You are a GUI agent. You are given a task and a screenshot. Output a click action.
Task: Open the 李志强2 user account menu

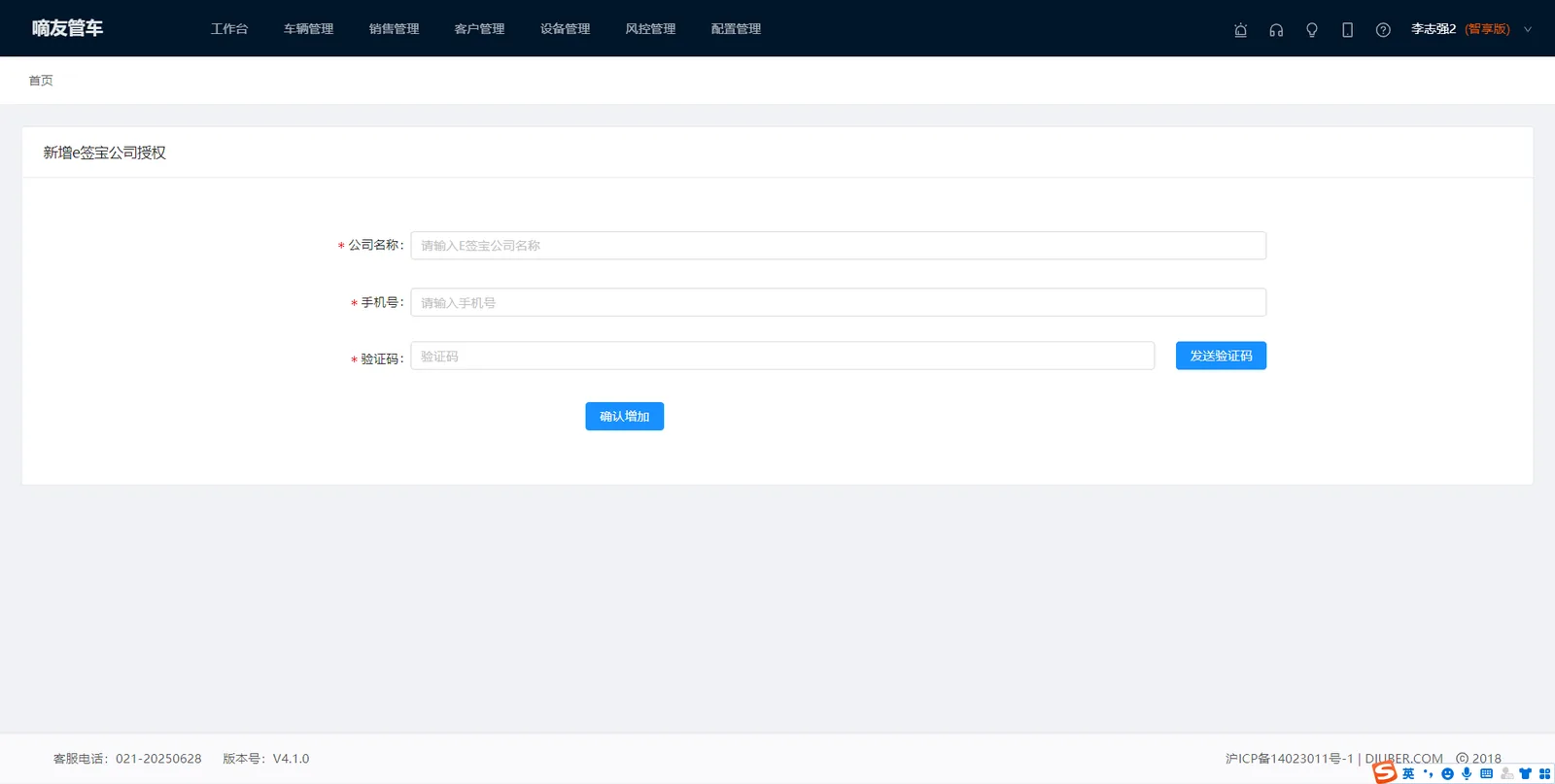[1434, 29]
